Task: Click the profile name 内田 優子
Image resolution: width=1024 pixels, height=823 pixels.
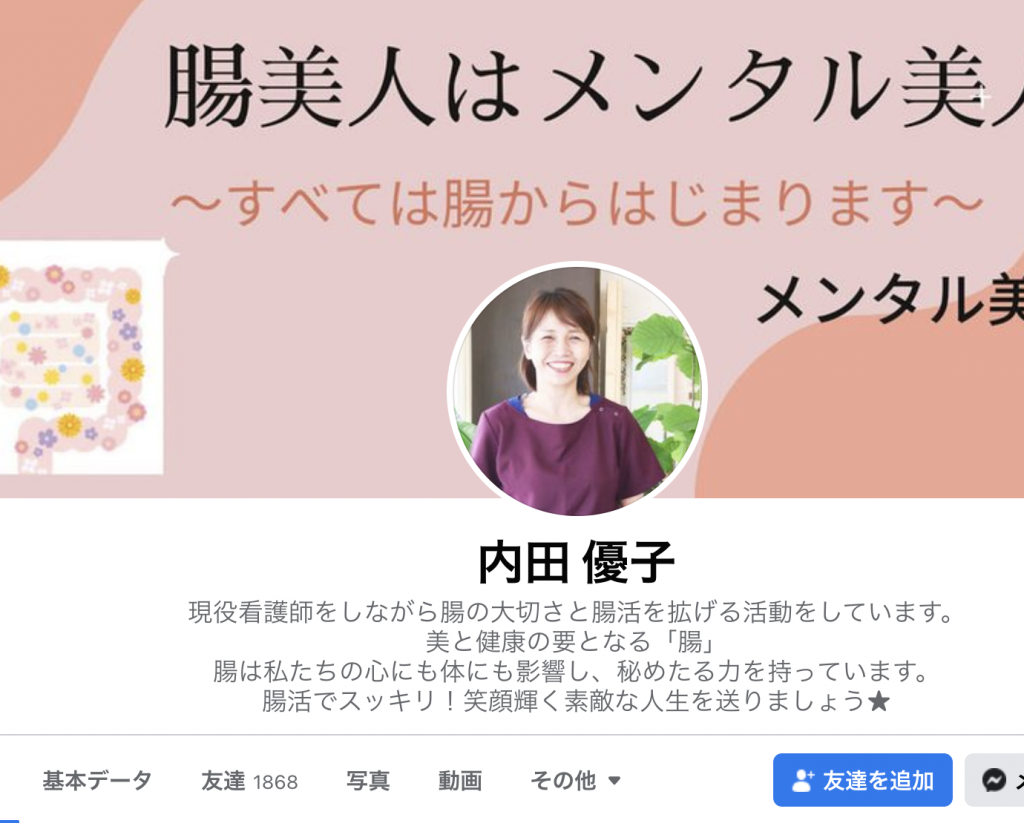Action: click(576, 562)
